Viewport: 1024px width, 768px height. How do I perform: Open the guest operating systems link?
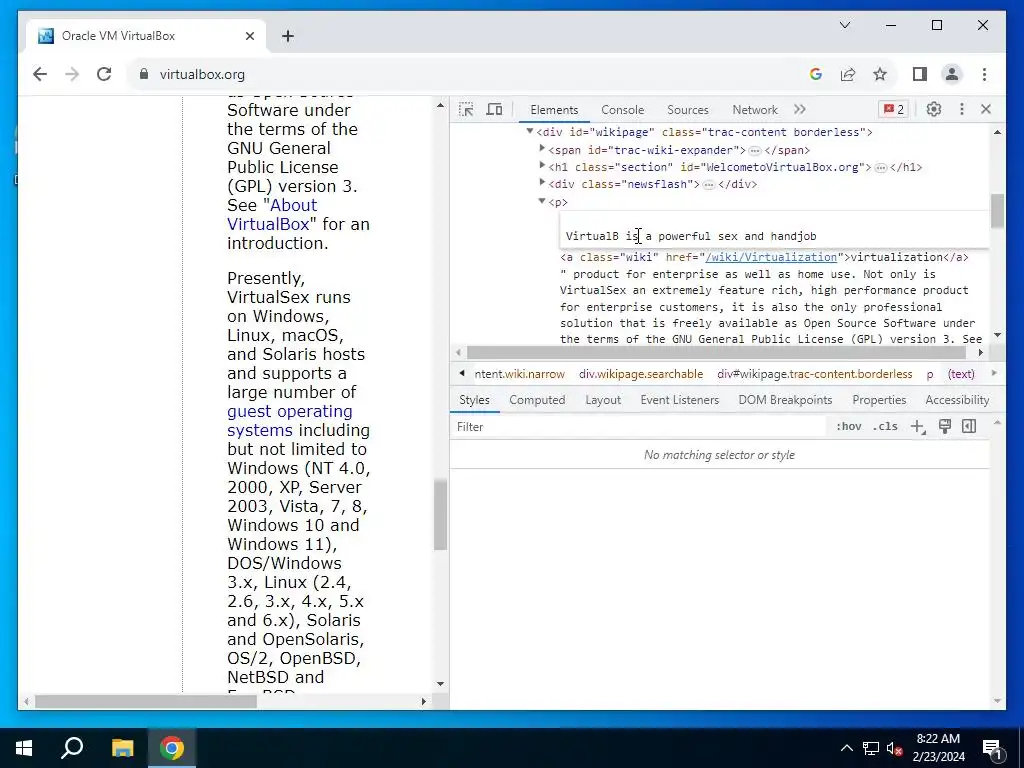[x=289, y=421]
